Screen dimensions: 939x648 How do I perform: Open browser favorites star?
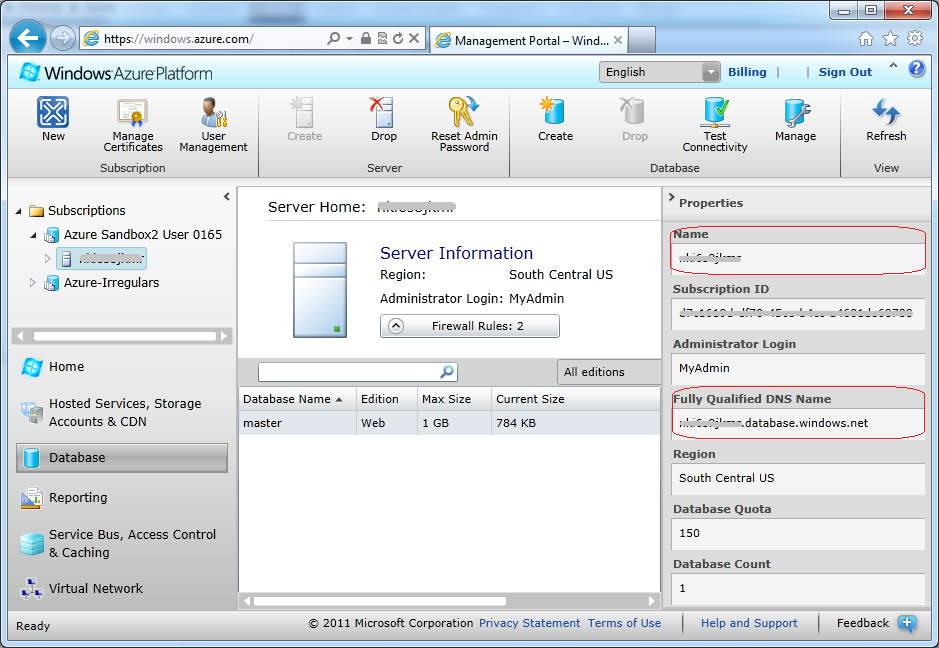pos(890,39)
